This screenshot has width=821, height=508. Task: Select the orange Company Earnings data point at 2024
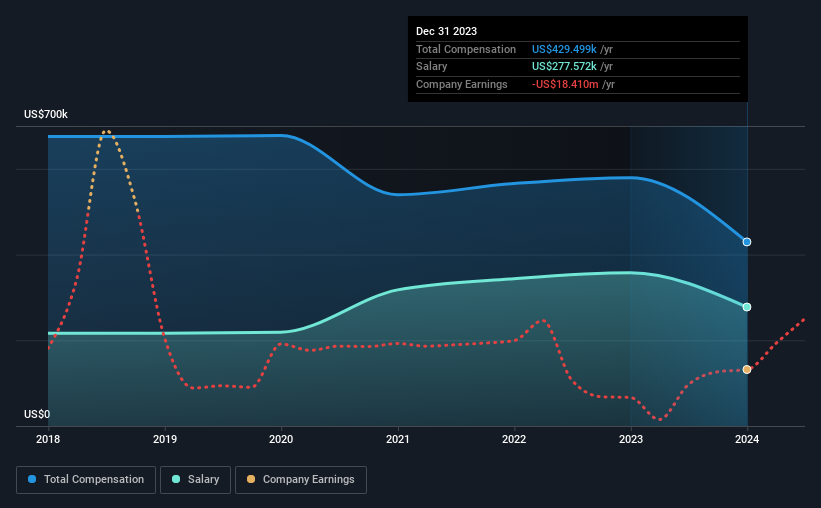747,370
